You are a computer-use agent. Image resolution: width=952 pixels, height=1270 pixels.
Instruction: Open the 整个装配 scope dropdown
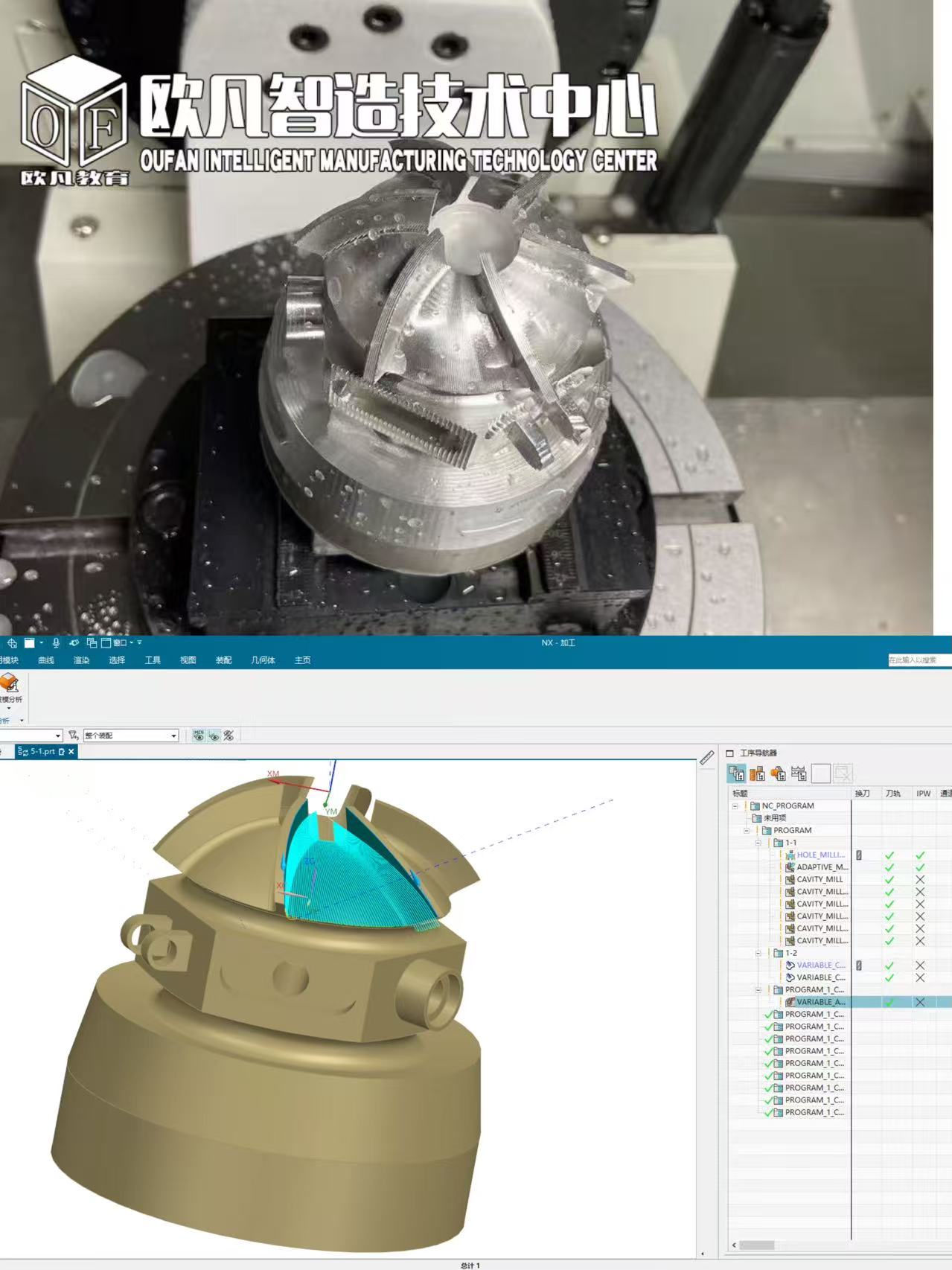130,735
